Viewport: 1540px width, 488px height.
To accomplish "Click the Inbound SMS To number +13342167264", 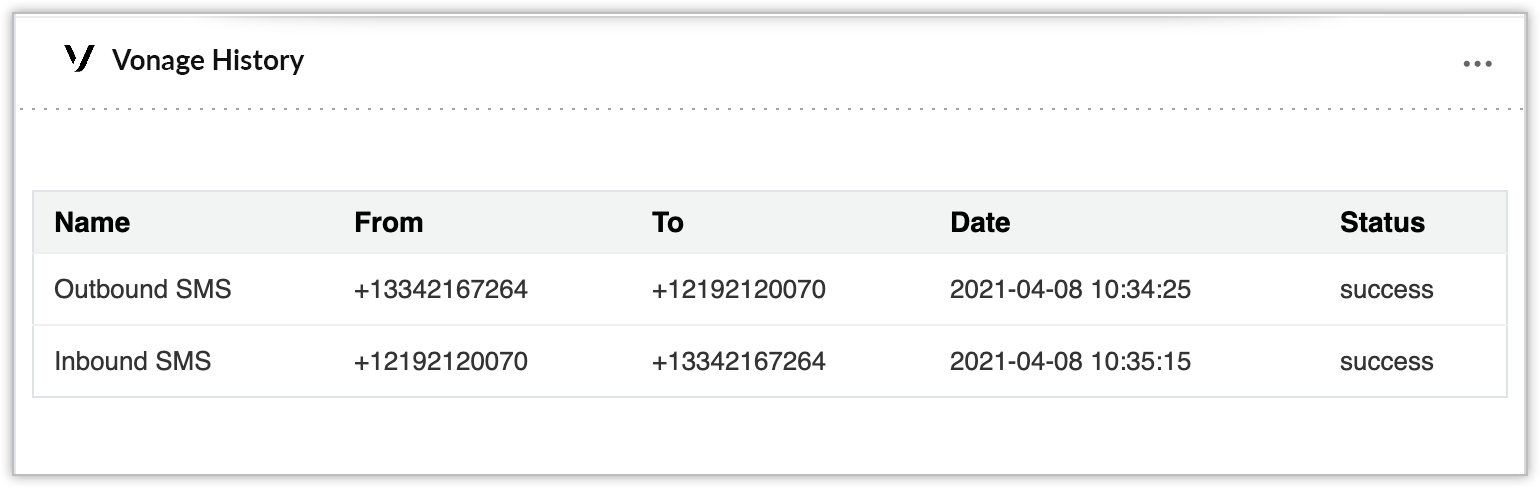I will pos(738,361).
